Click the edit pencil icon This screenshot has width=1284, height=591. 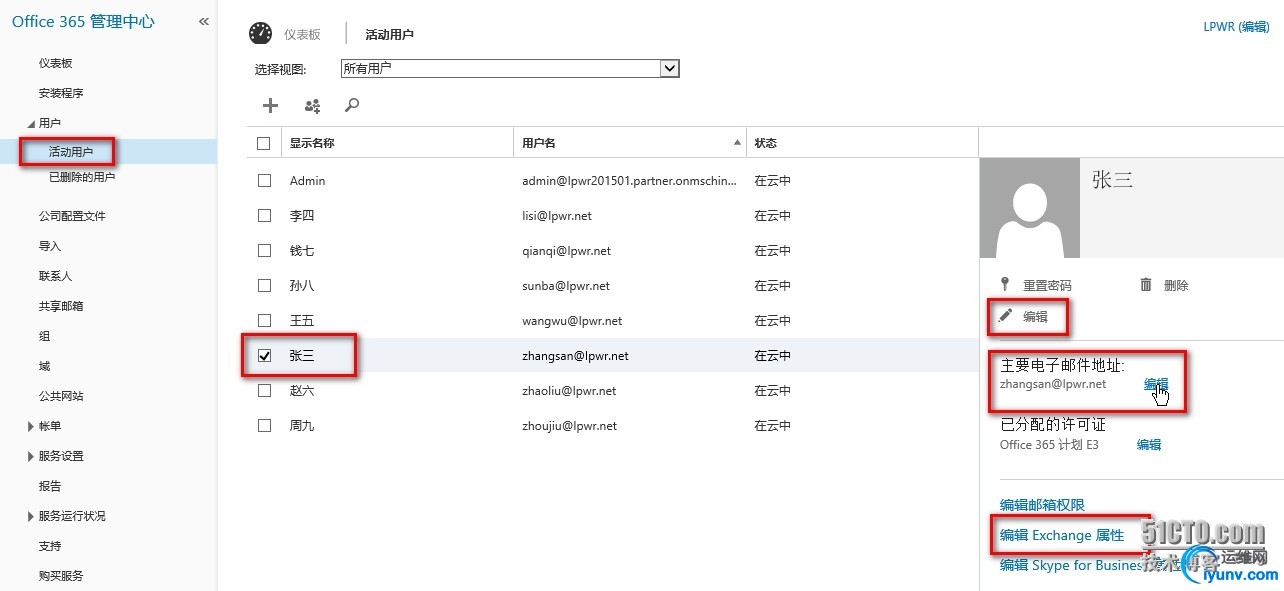click(x=1006, y=316)
